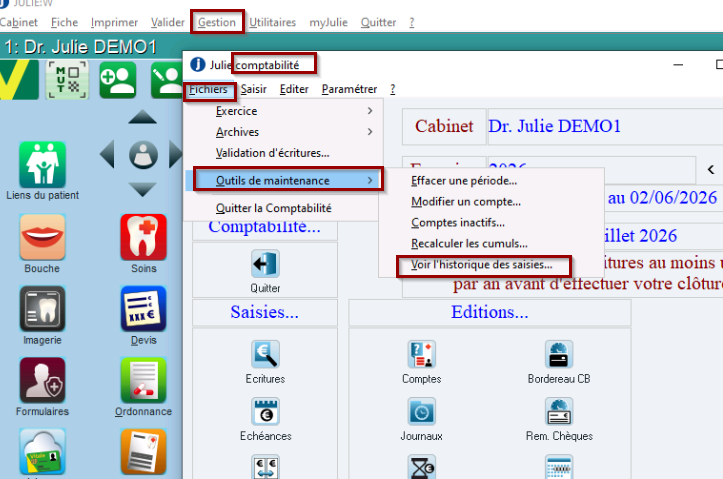Click the Saisies... section header
This screenshot has width=723, height=479.
click(265, 312)
